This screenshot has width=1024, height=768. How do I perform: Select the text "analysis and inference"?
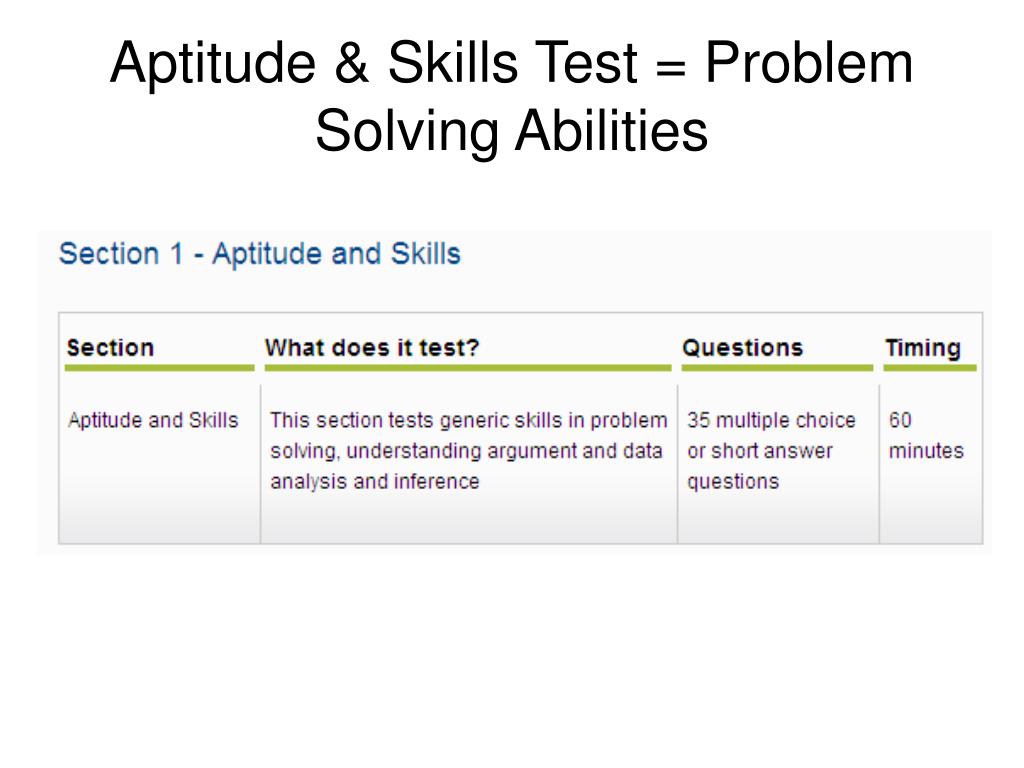pos(374,481)
